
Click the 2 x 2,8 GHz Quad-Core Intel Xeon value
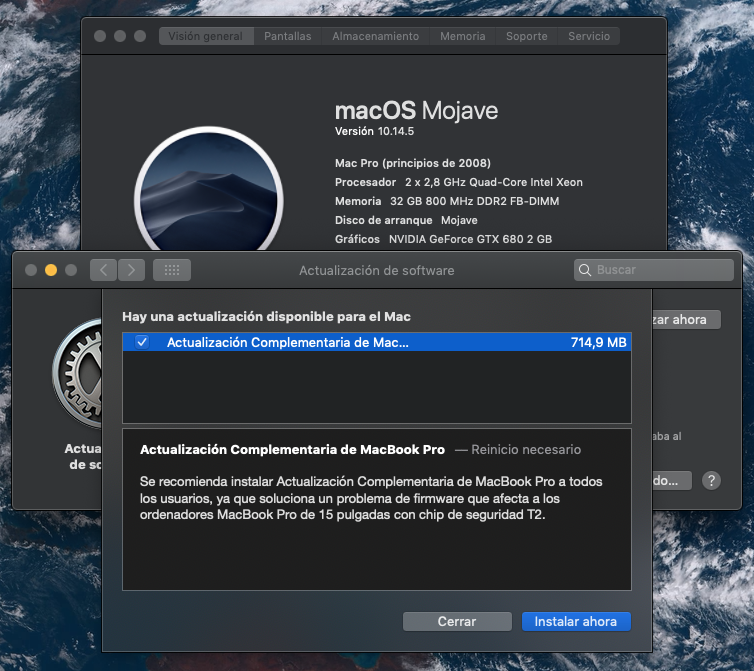point(494,182)
